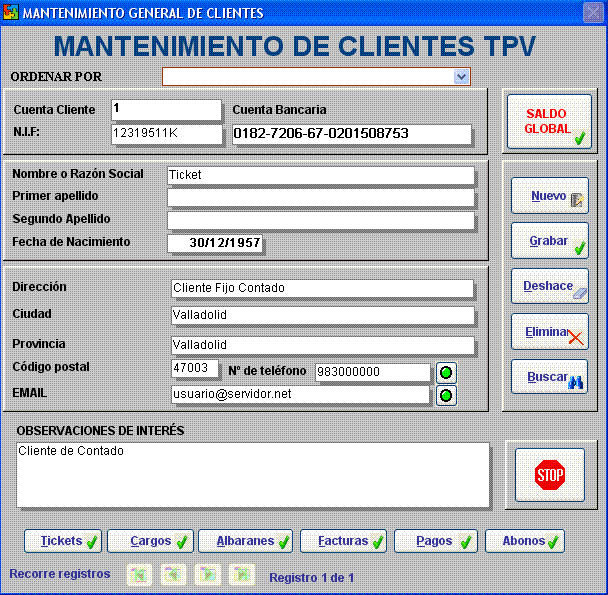Search clients with Buscar binoculars button
The height and width of the screenshot is (595, 608).
549,378
